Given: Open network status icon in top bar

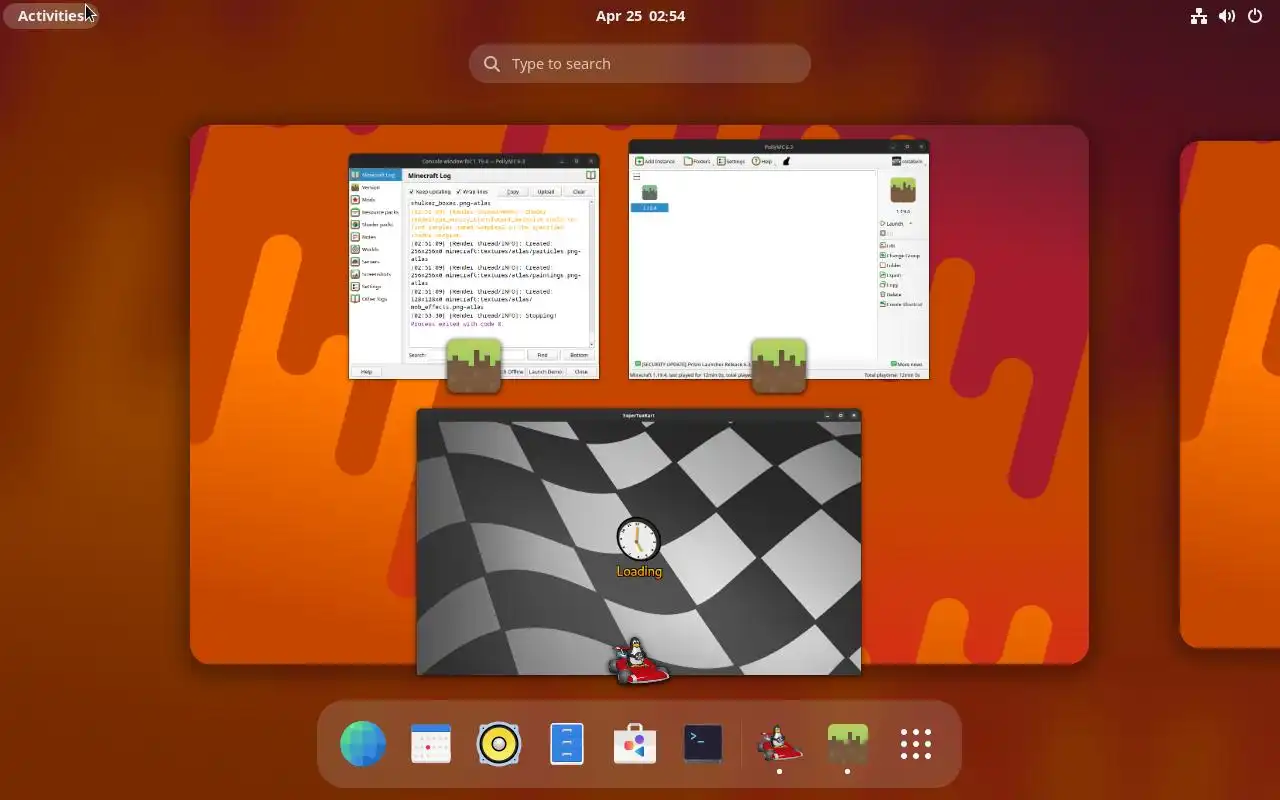Looking at the screenshot, I should [x=1199, y=16].
